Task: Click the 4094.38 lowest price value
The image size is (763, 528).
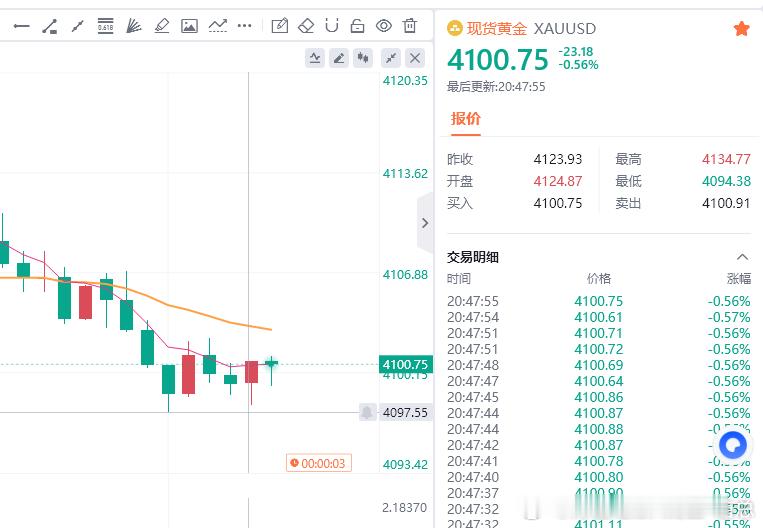Action: click(x=726, y=181)
